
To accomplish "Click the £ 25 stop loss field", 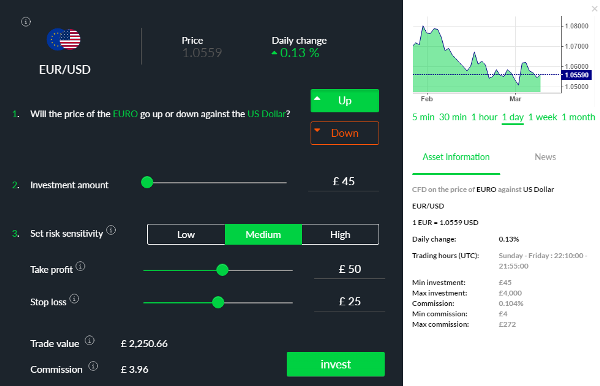I will tap(349, 301).
